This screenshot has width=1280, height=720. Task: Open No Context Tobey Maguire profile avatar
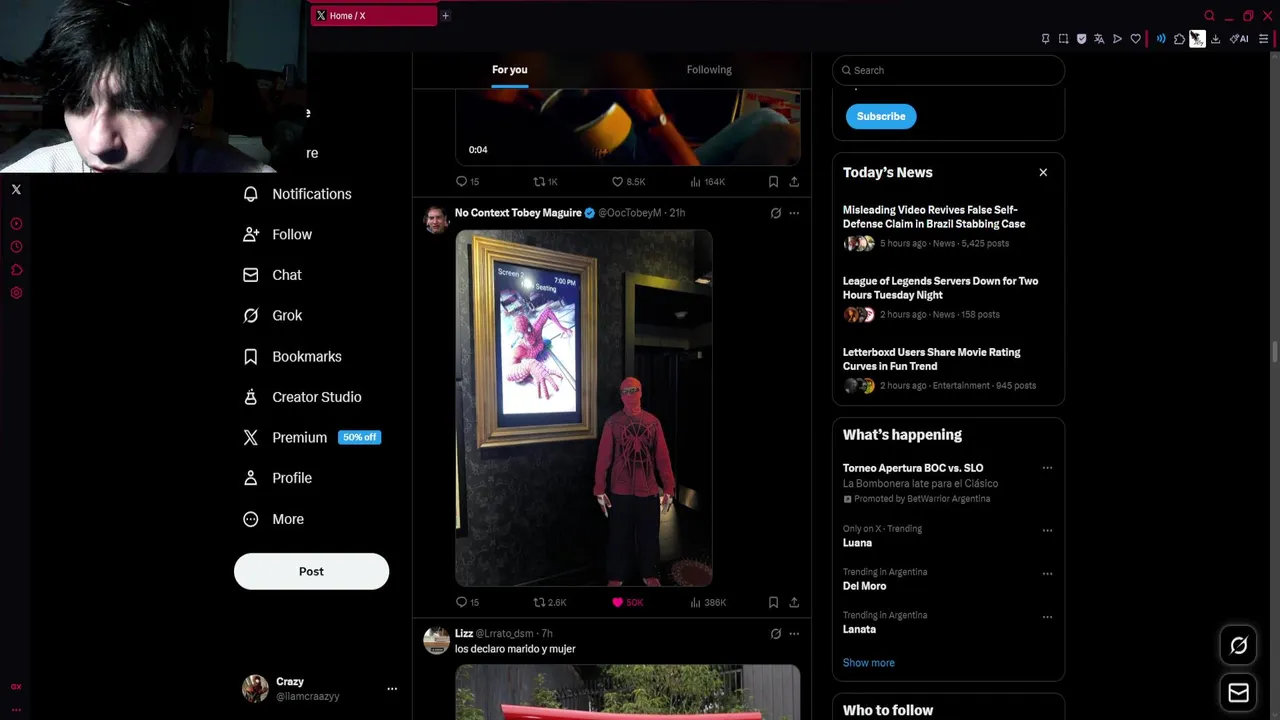[436, 220]
